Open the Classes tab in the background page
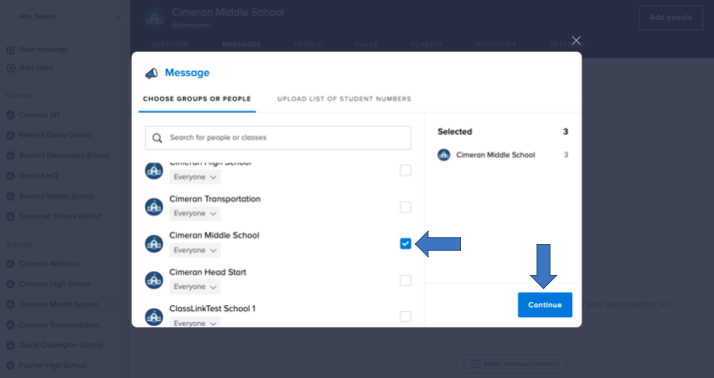Image resolution: width=714 pixels, height=378 pixels. [x=427, y=45]
